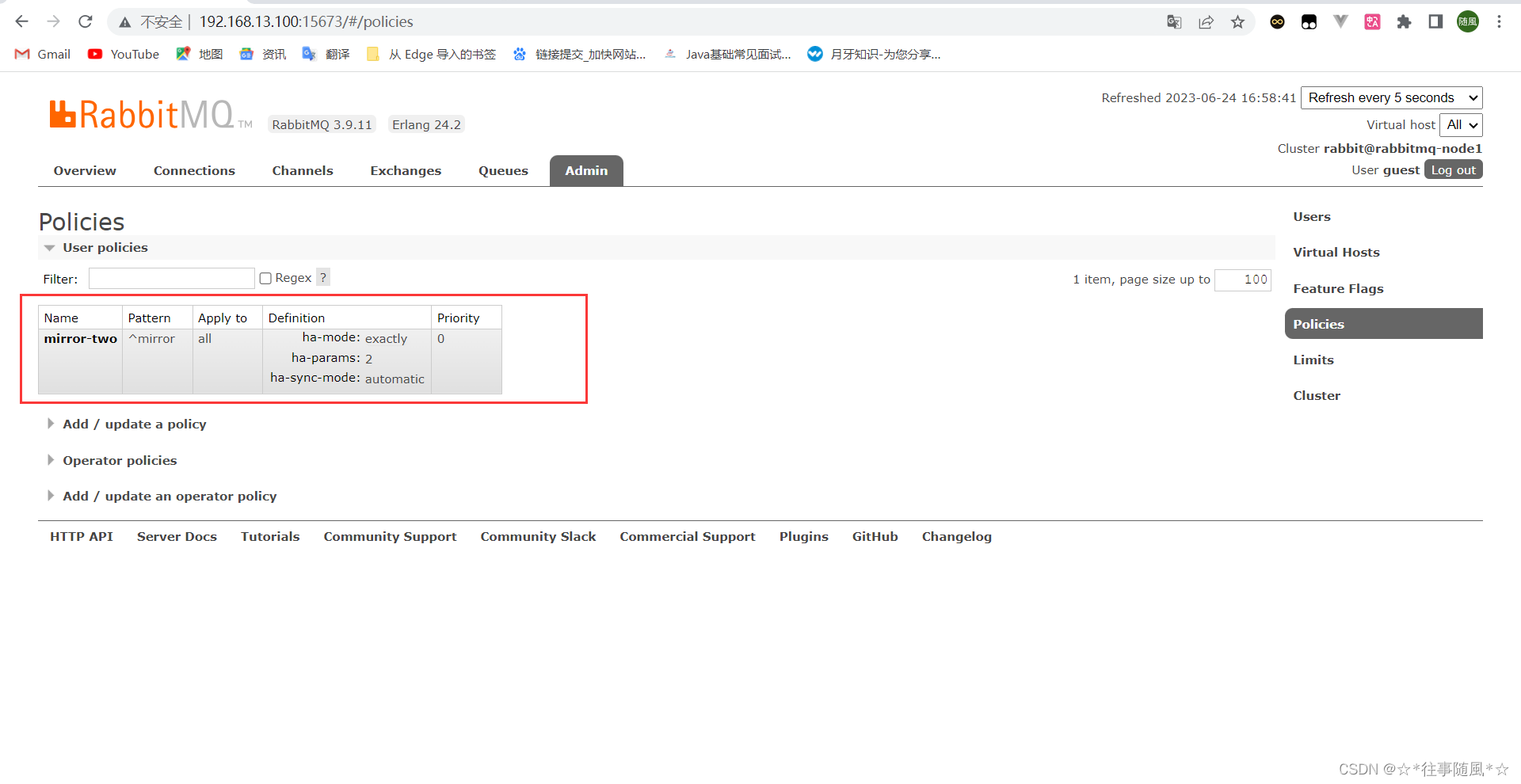The height and width of the screenshot is (784, 1521).
Task: Select the Admin tab
Action: click(586, 170)
